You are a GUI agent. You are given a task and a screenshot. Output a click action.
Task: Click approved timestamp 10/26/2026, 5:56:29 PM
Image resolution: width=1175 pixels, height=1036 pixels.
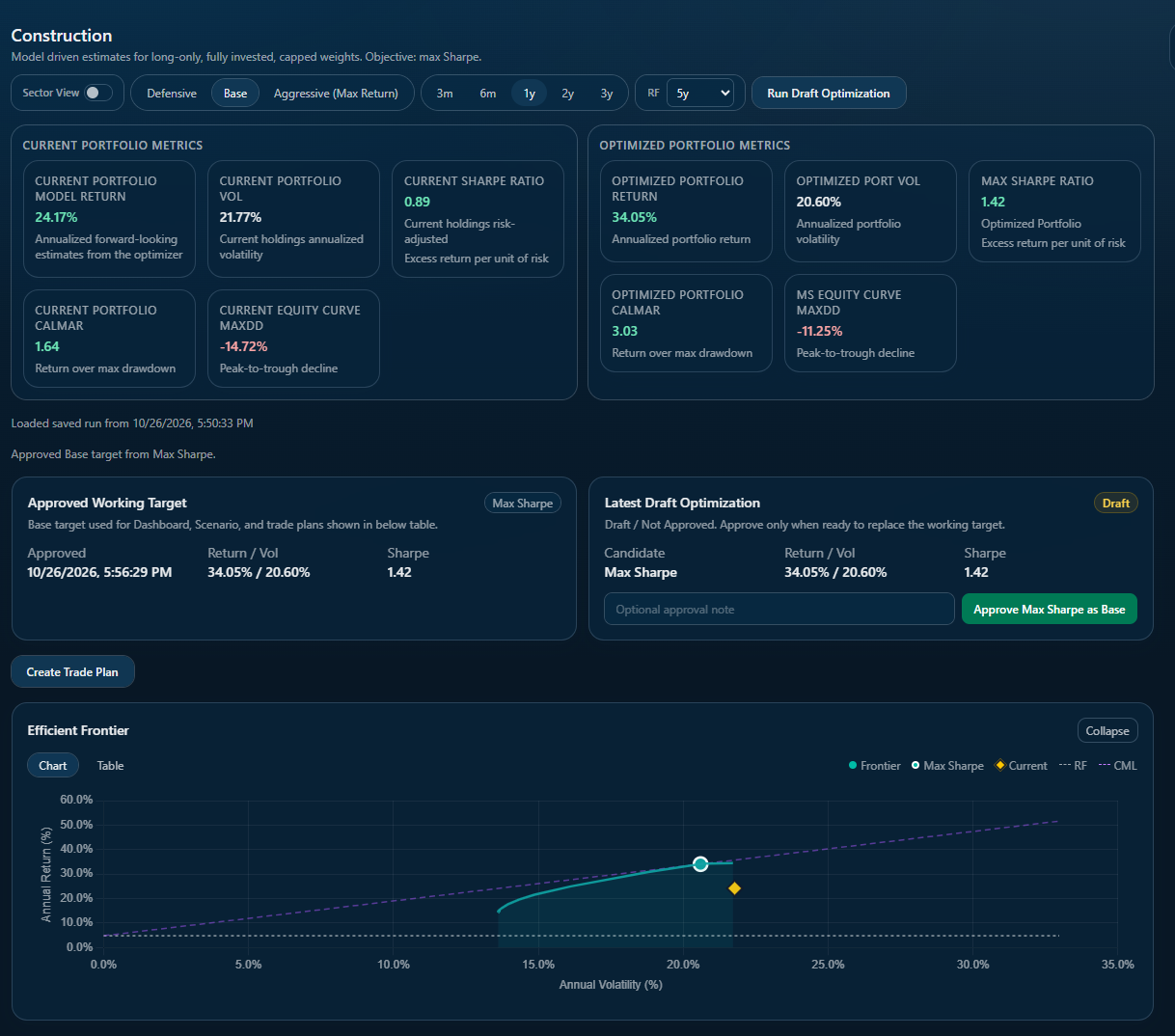[x=99, y=573]
